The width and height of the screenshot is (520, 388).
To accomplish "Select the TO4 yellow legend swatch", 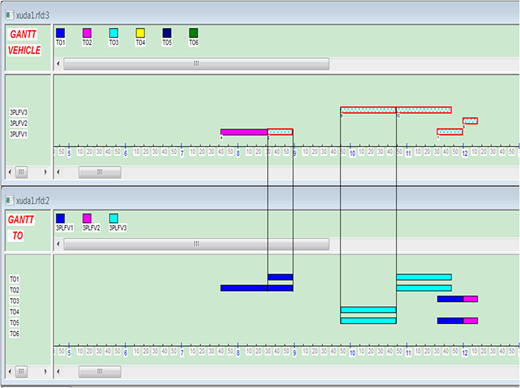I will 140,33.
